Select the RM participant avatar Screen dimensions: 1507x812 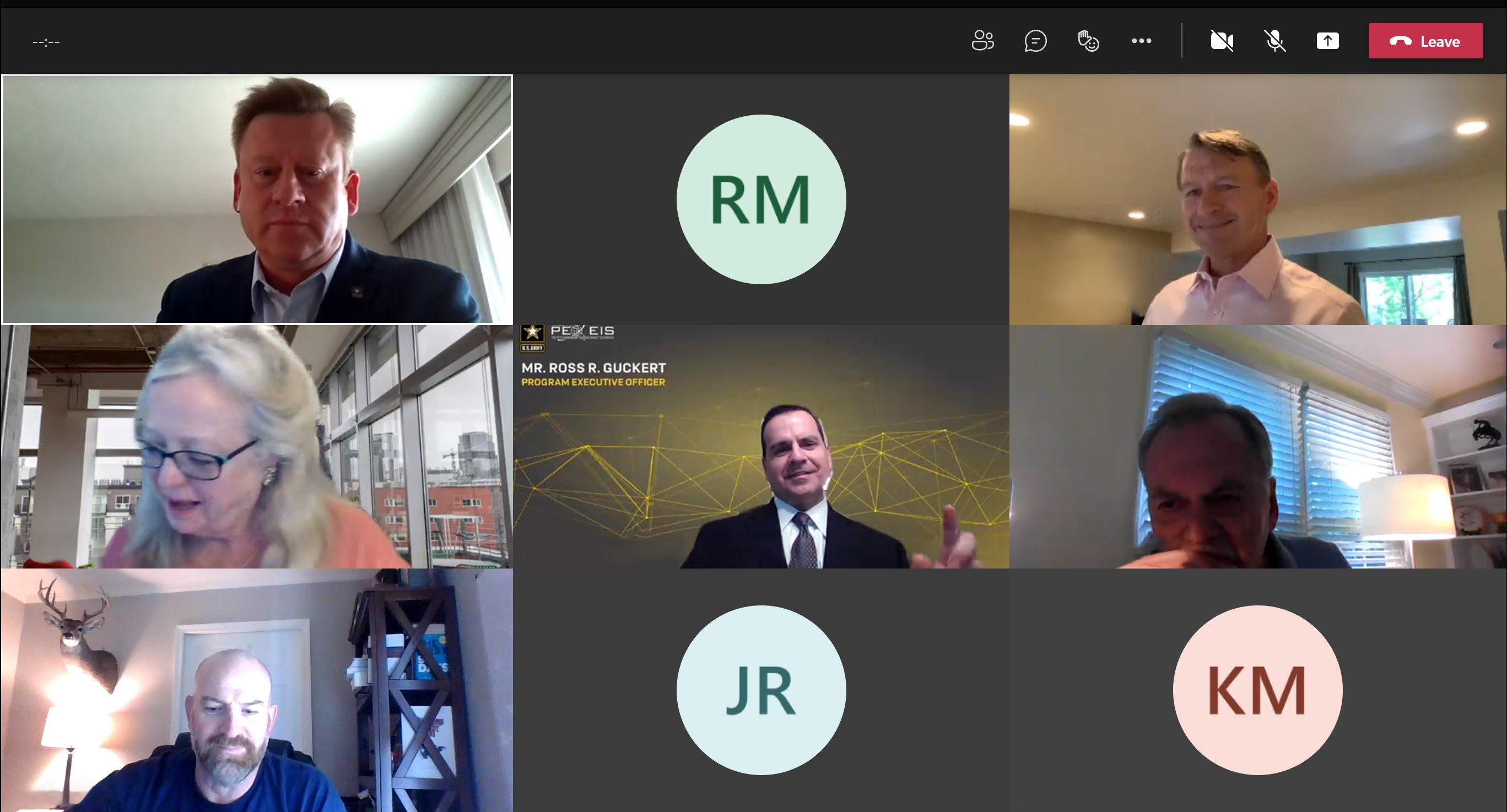(x=761, y=199)
